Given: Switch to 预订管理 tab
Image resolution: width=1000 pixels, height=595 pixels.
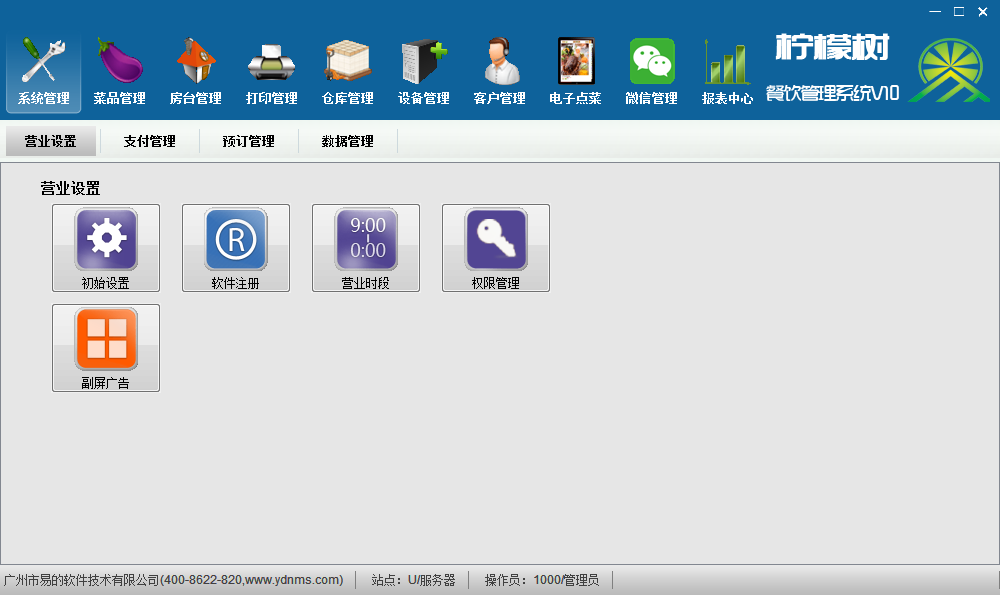Looking at the screenshot, I should click(x=249, y=142).
